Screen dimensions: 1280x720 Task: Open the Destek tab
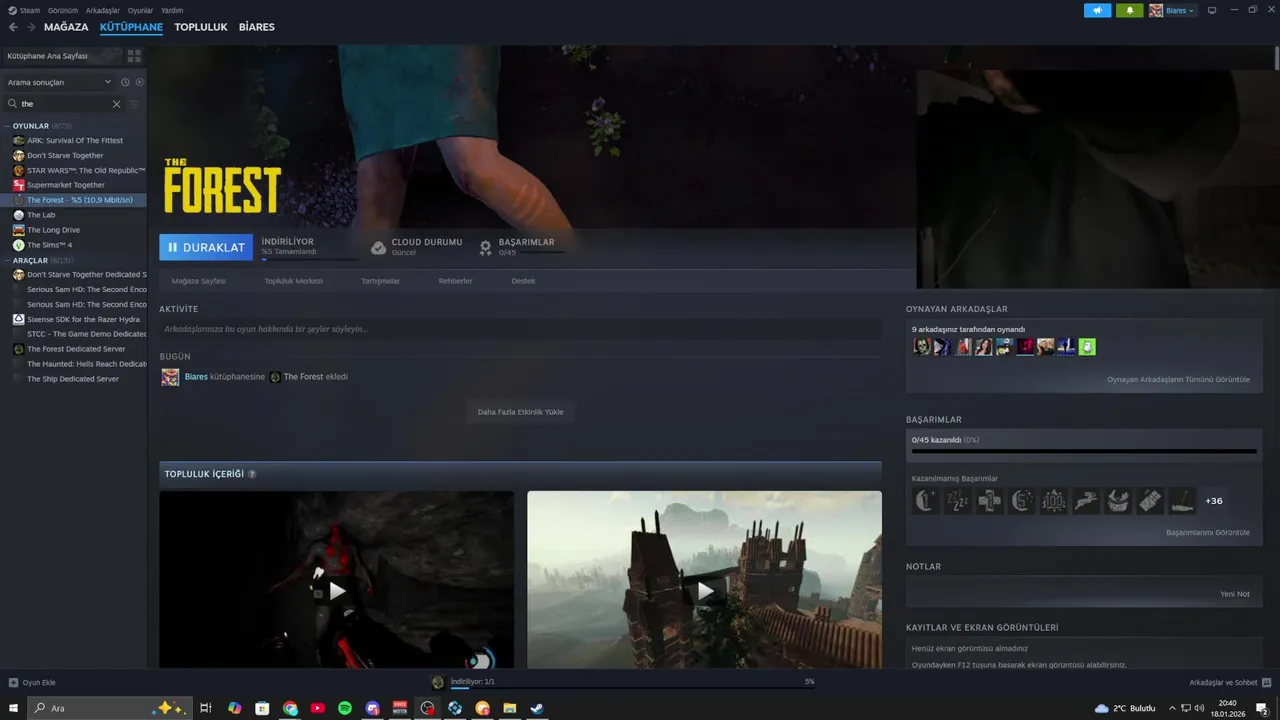coord(523,281)
